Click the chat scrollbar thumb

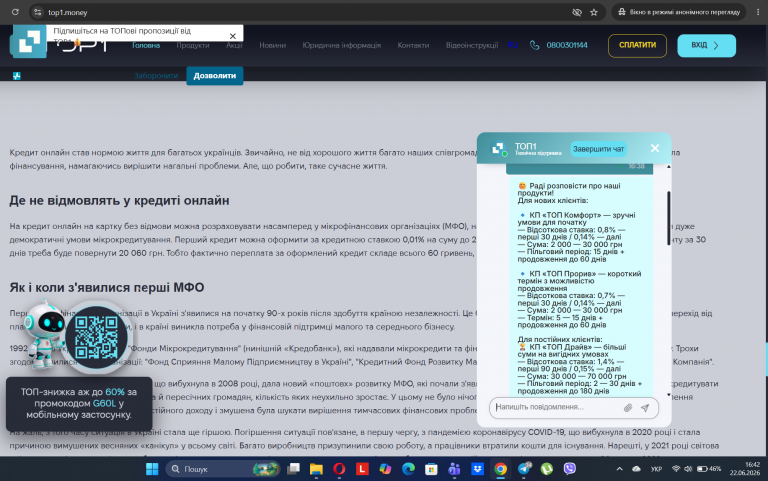pos(669,218)
